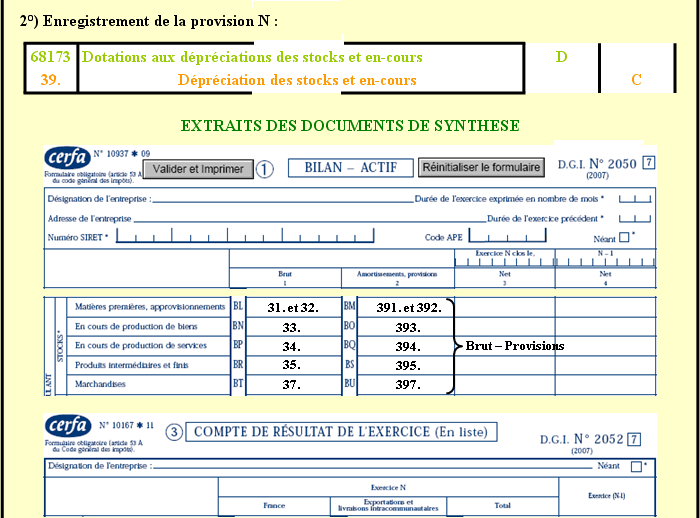The image size is (700, 518).
Task: Click 'En cours de production de biens' label
Action: click(x=136, y=326)
